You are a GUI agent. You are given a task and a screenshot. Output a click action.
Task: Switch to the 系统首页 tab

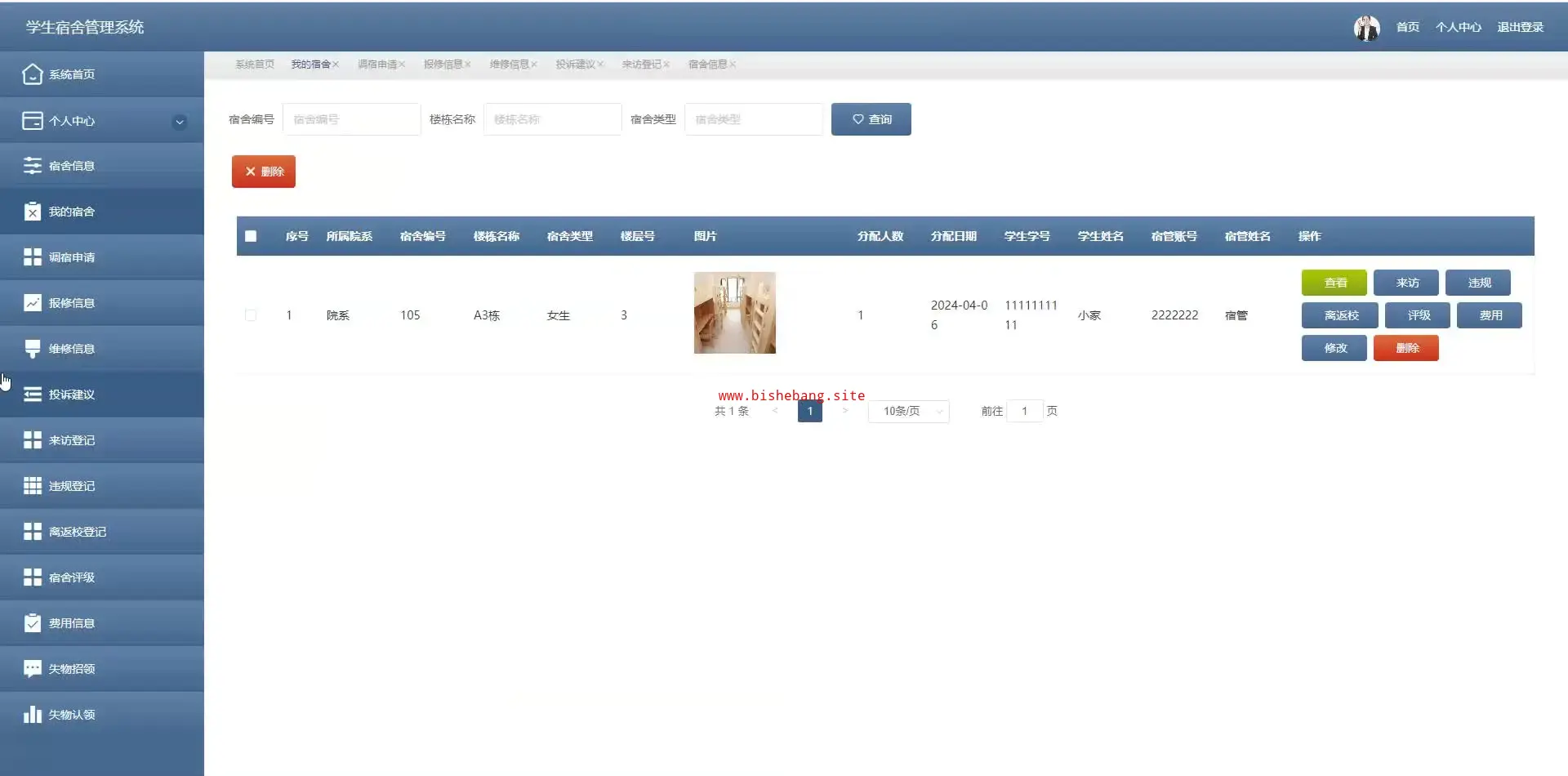point(255,65)
